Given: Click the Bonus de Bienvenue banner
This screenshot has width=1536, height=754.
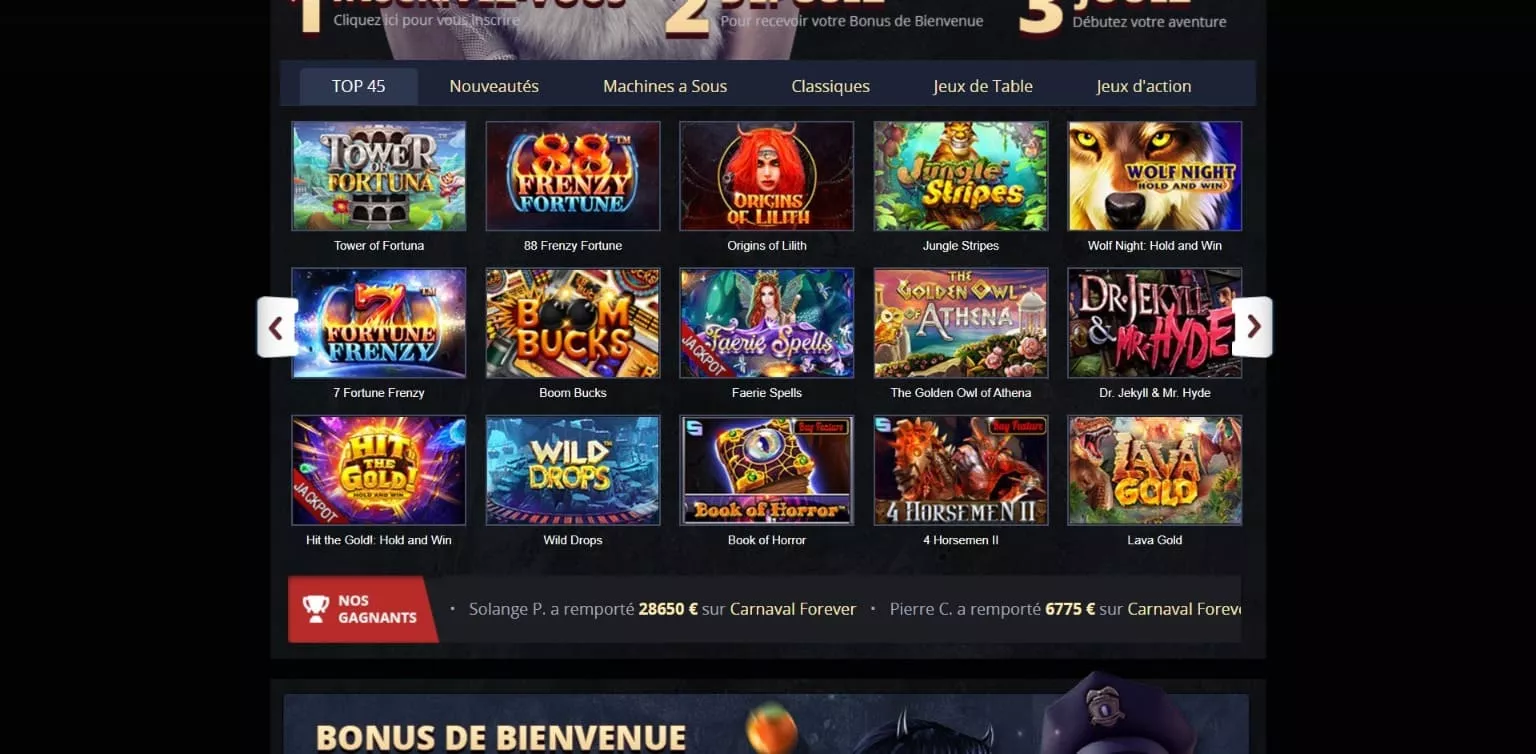Looking at the screenshot, I should coord(766,724).
